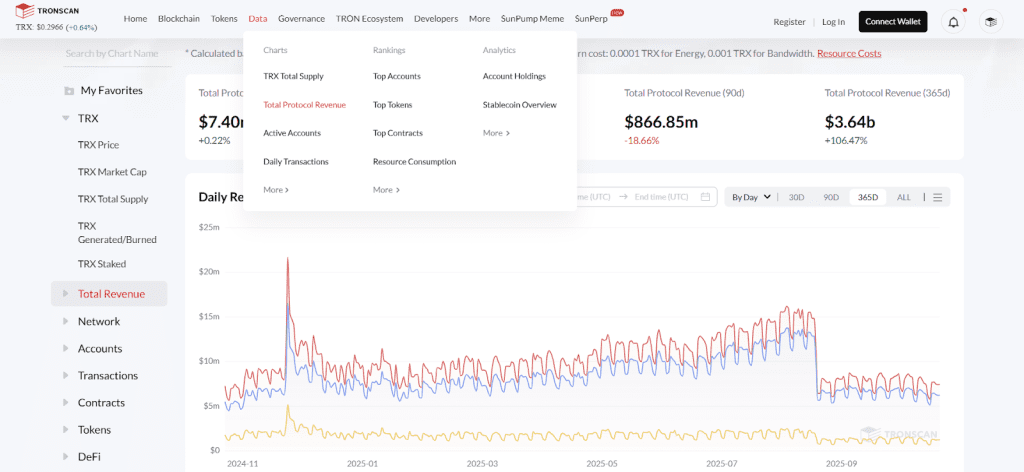Select the 30D time range
1024x472 pixels.
796,197
